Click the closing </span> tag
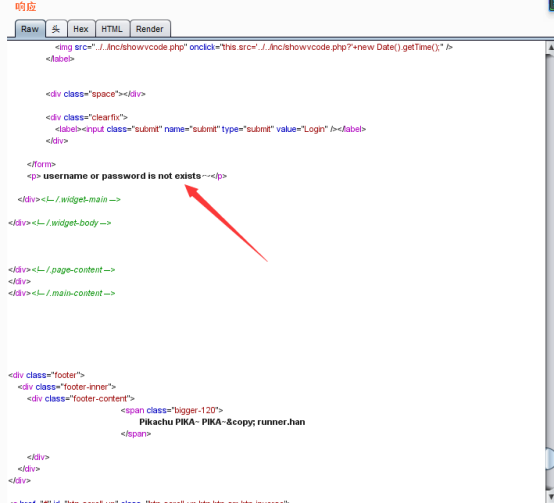 click(x=136, y=434)
